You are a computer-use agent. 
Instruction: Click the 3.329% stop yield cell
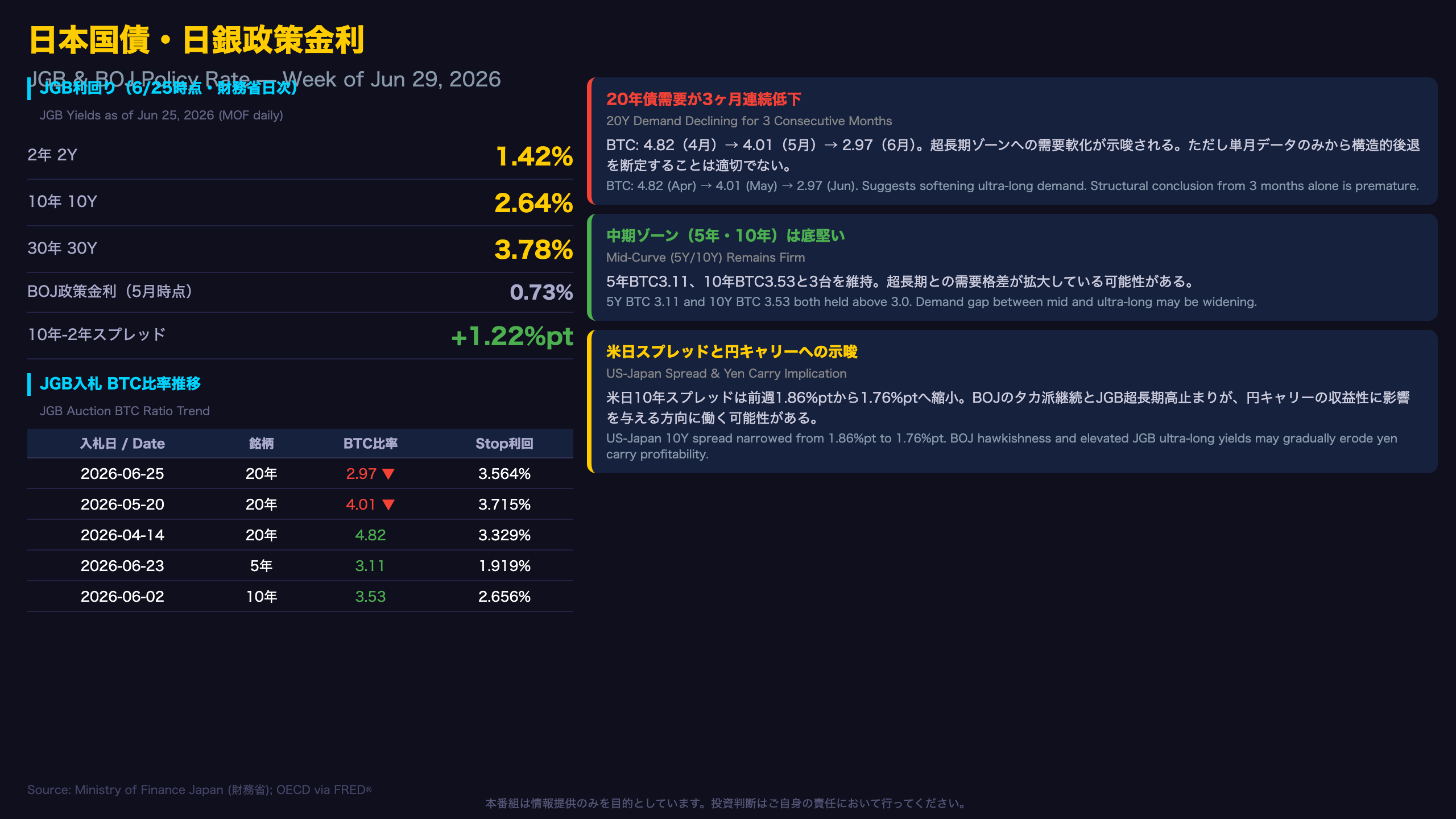point(504,535)
